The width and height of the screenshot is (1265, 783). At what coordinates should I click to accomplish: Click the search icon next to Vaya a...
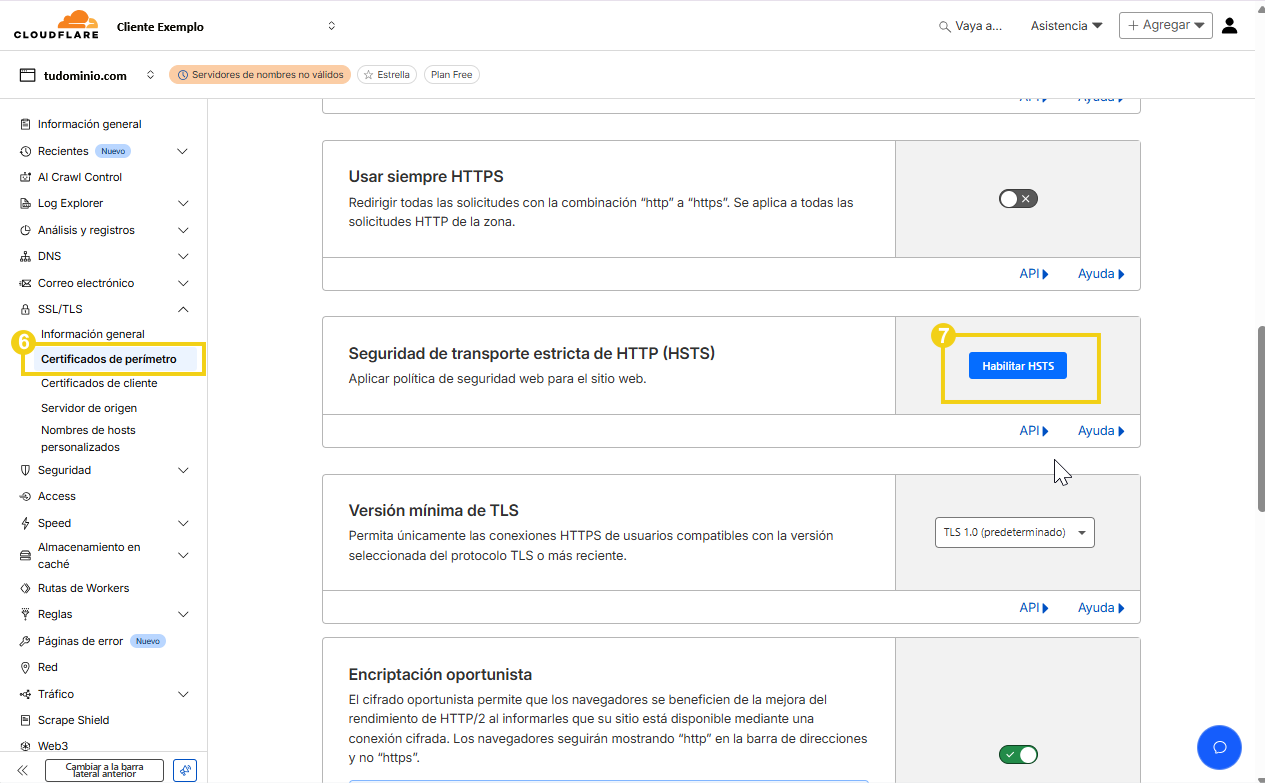945,25
